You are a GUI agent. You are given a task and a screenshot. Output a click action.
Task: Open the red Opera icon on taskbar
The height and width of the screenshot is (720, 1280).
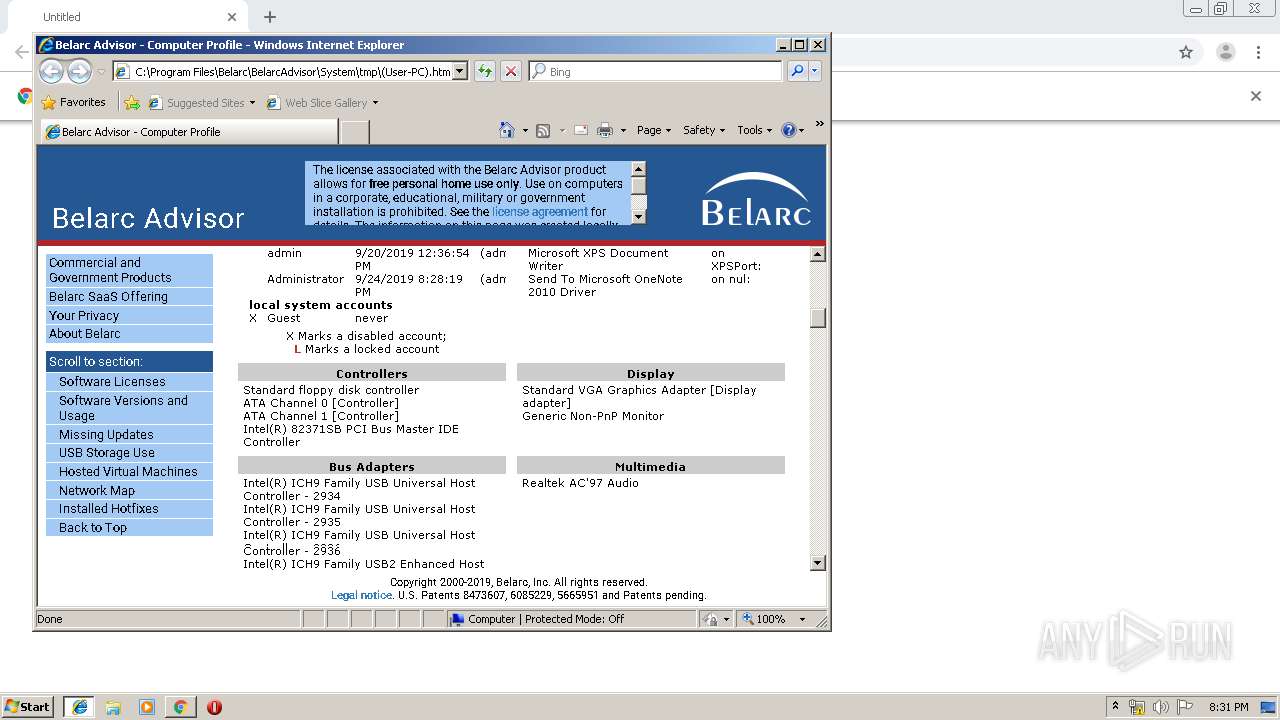tap(214, 707)
